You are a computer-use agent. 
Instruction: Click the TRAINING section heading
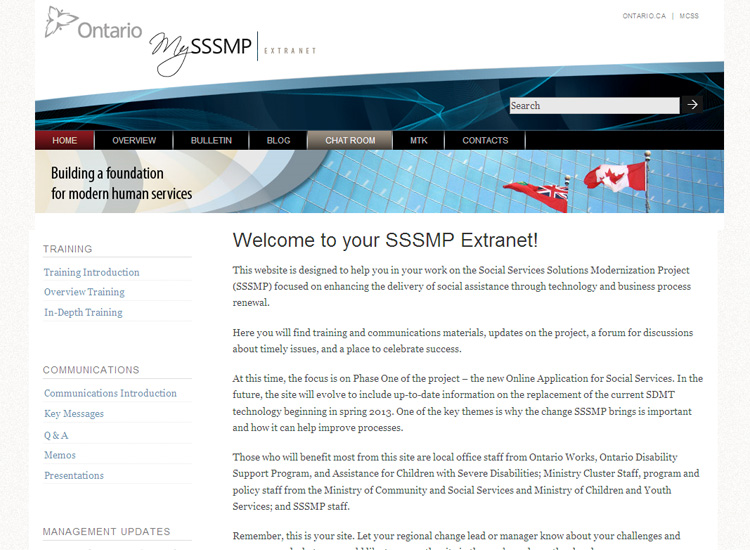[67, 249]
